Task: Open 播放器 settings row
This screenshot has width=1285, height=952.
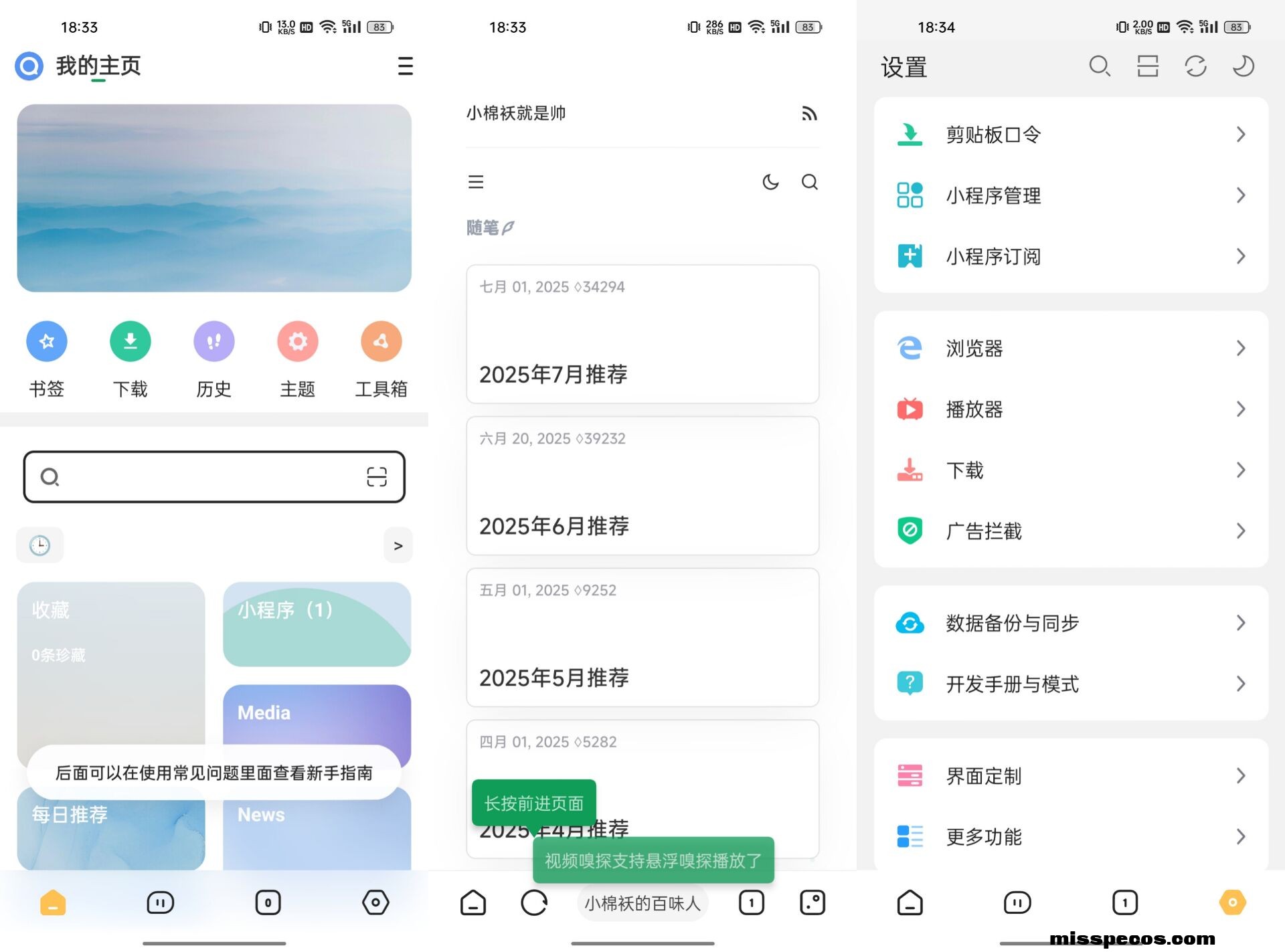Action: coord(1071,409)
